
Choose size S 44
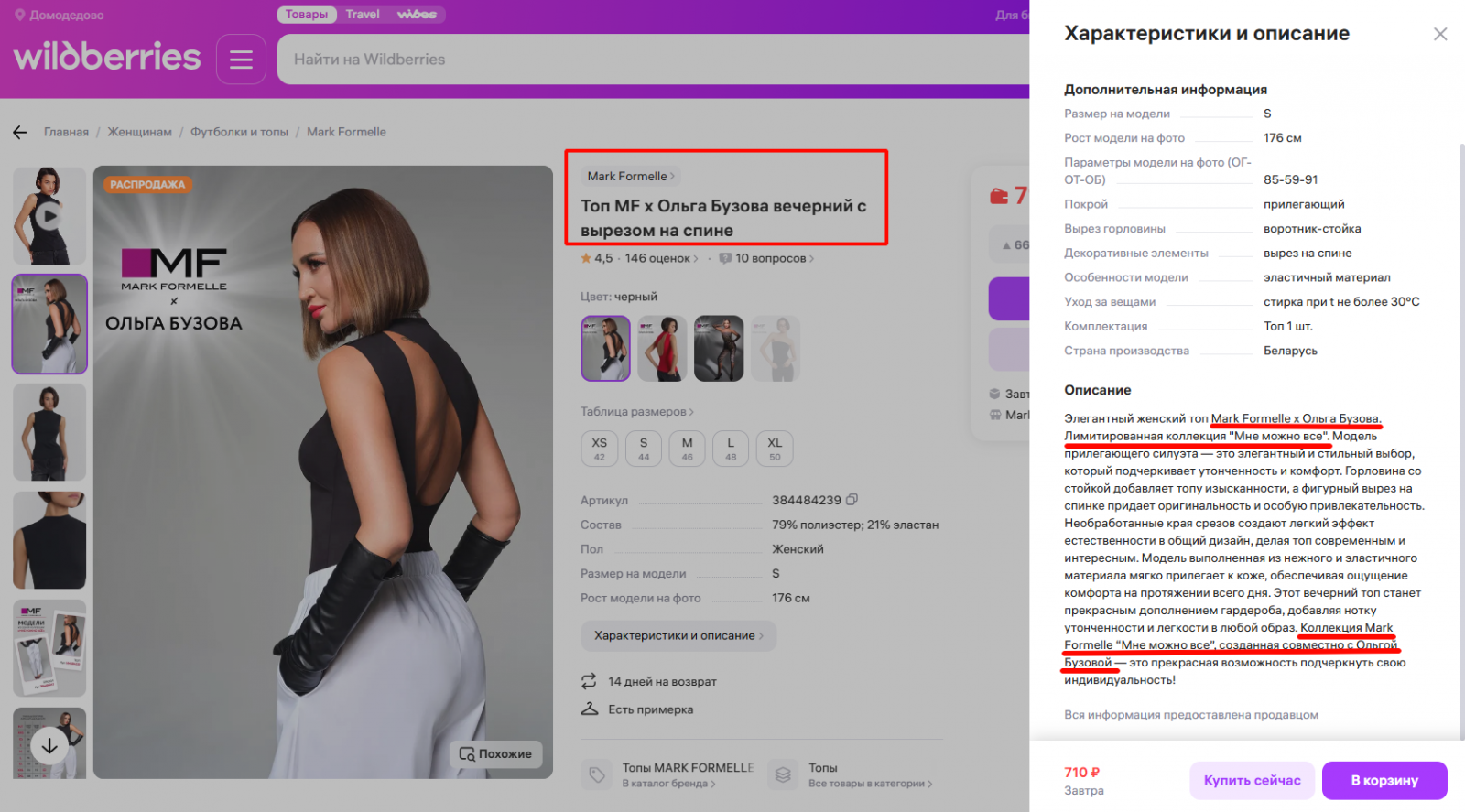644,449
